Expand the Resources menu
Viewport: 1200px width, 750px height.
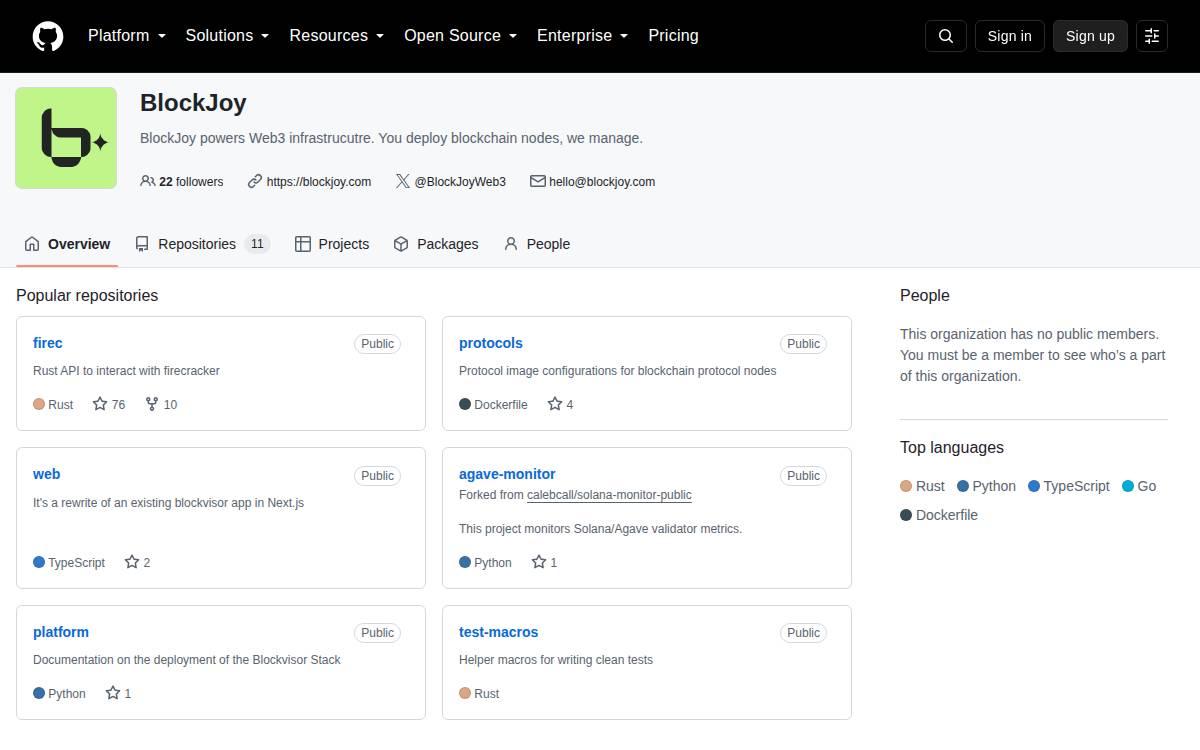pos(337,36)
